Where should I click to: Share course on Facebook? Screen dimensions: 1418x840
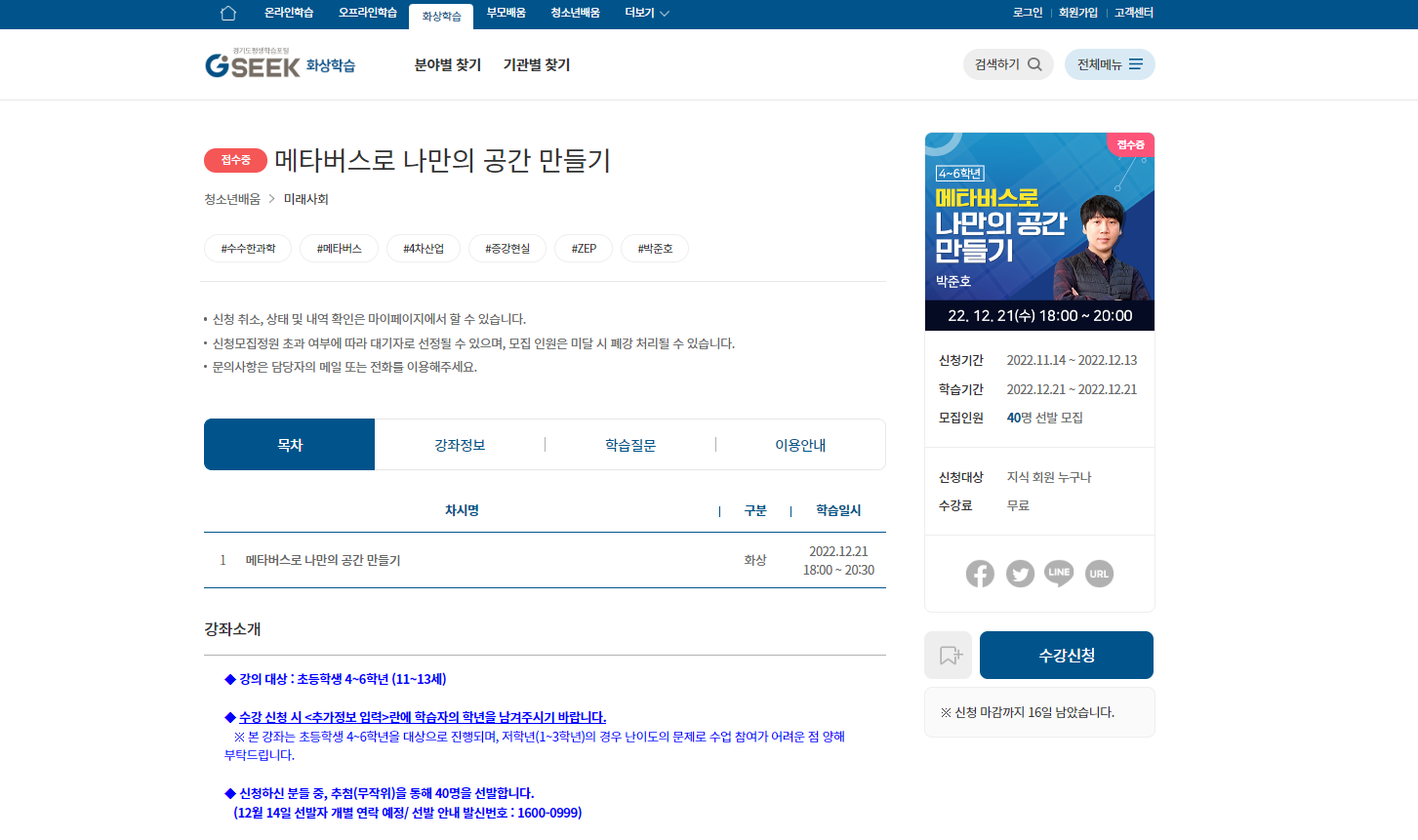point(980,574)
